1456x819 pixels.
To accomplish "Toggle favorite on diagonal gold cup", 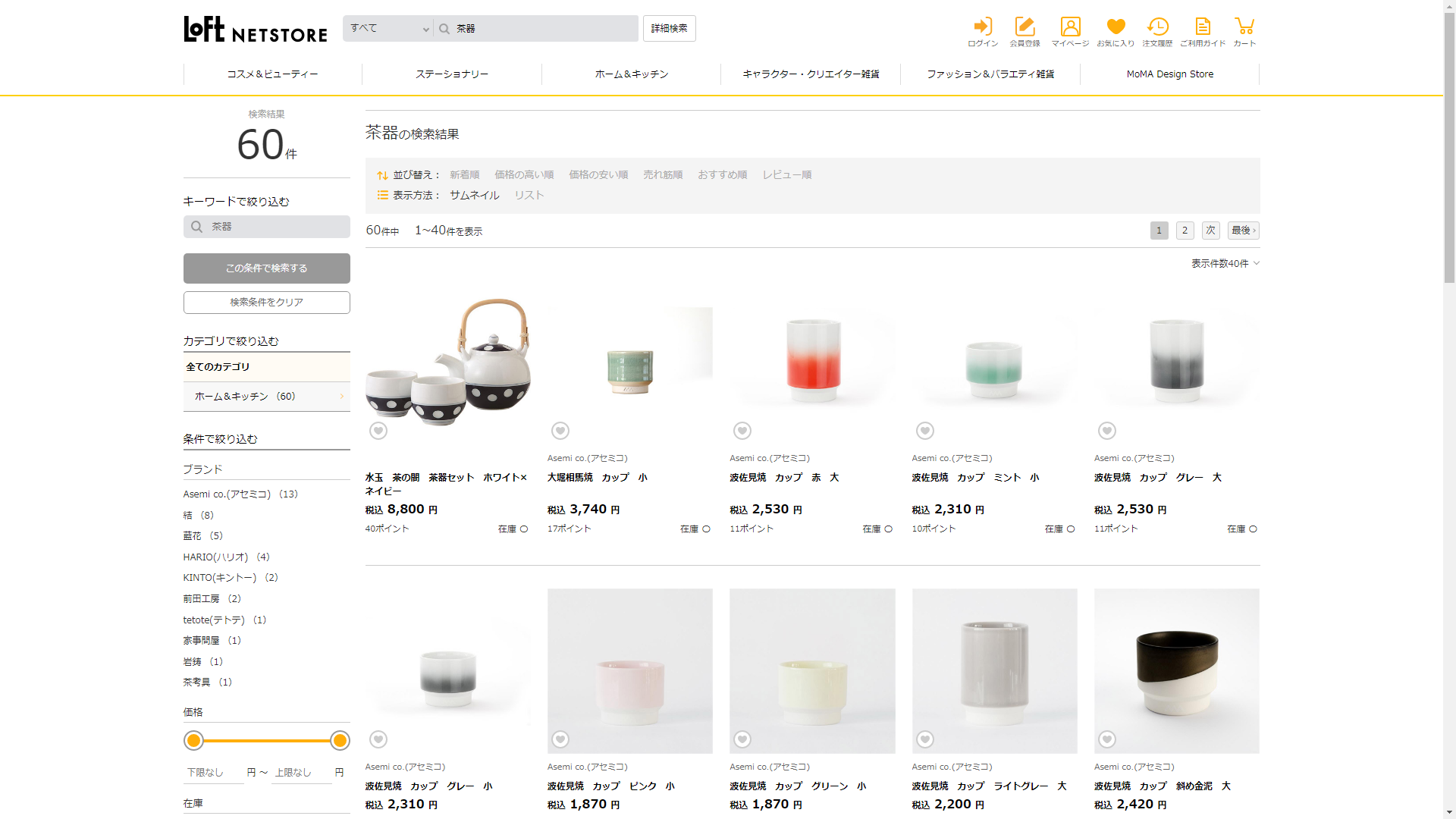I will pyautogui.click(x=1107, y=739).
